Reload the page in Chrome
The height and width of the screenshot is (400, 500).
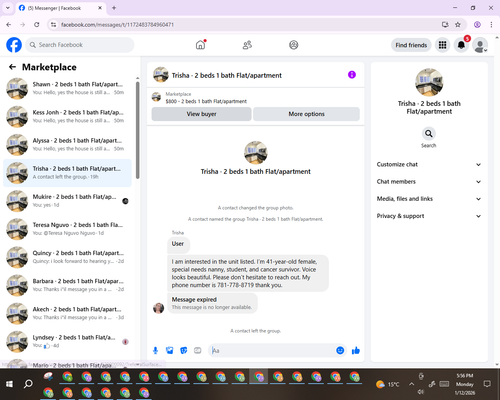point(37,24)
